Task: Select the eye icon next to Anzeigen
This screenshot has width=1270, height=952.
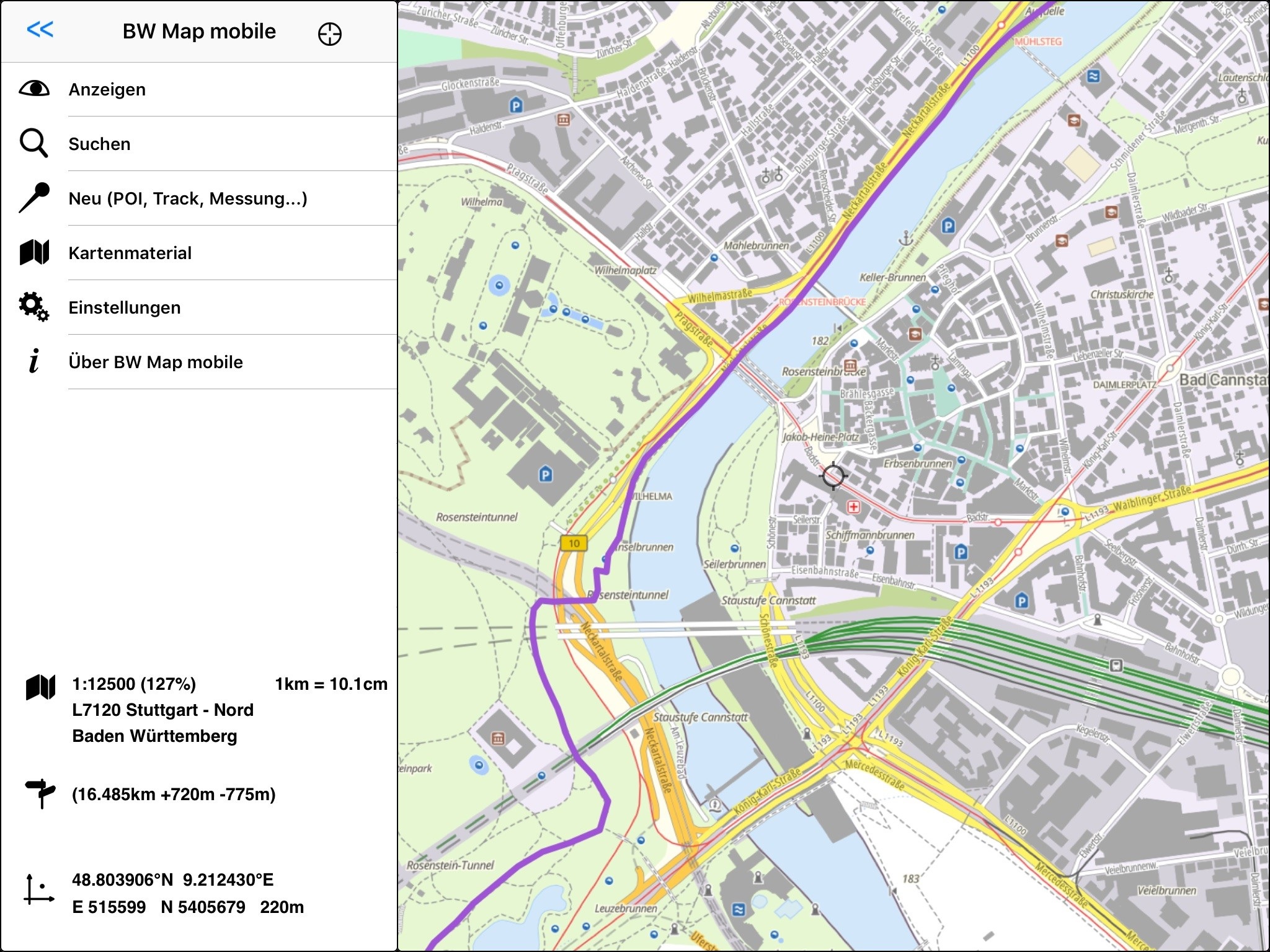Action: pos(35,89)
